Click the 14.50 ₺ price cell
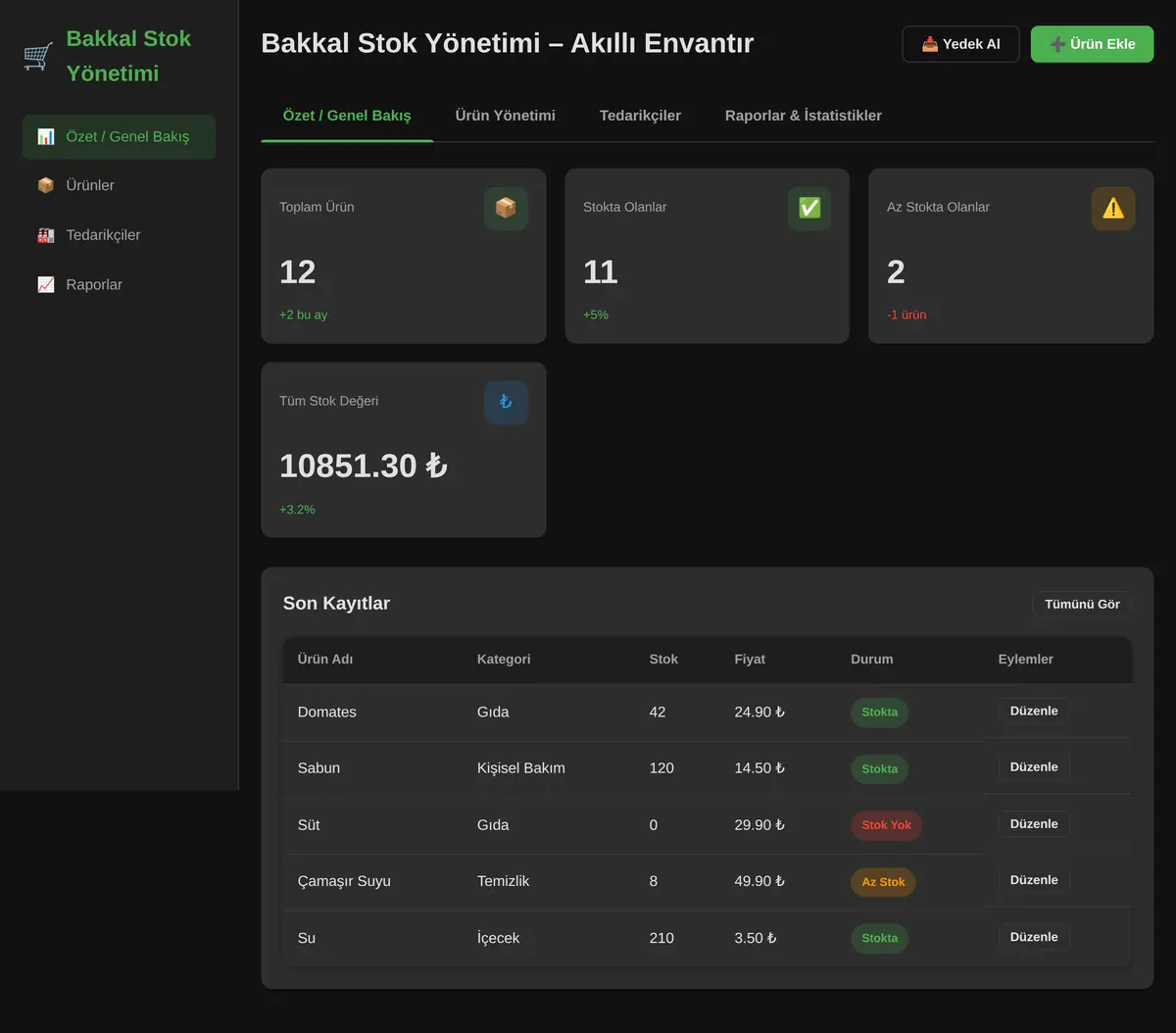Screen dimensions: 1176x1033 pyautogui.click(x=759, y=767)
